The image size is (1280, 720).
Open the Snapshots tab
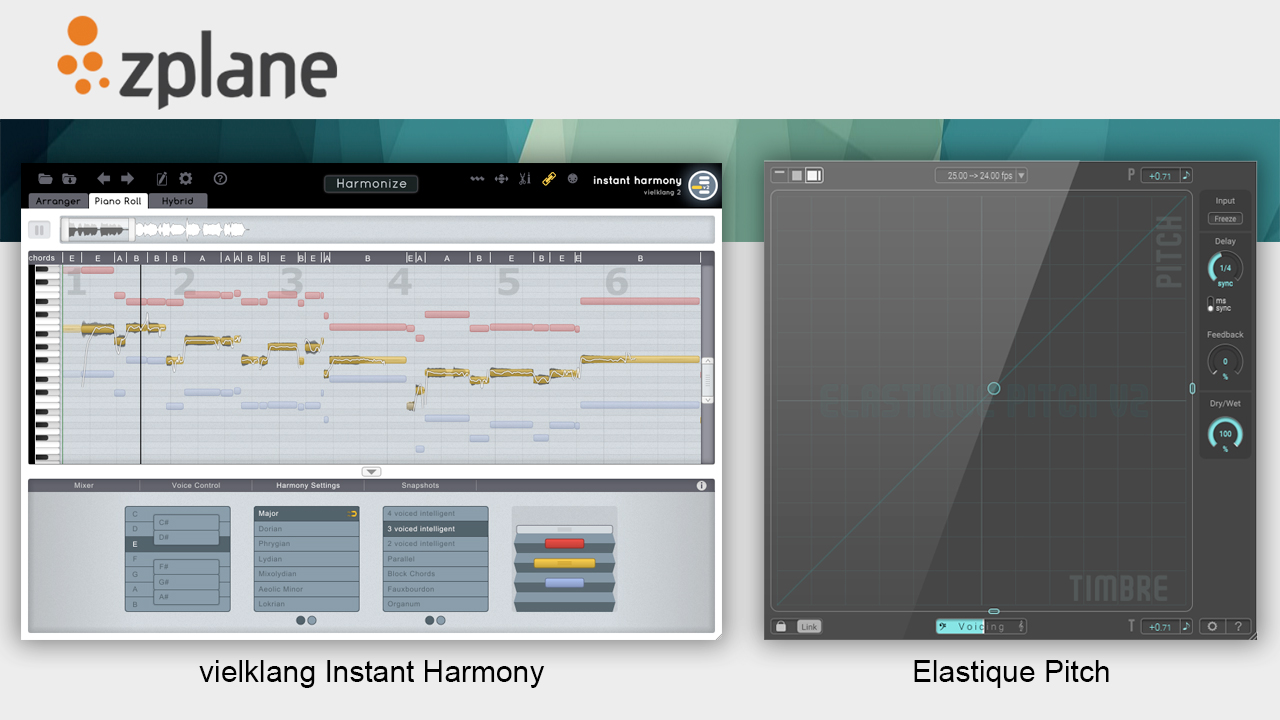[420, 486]
